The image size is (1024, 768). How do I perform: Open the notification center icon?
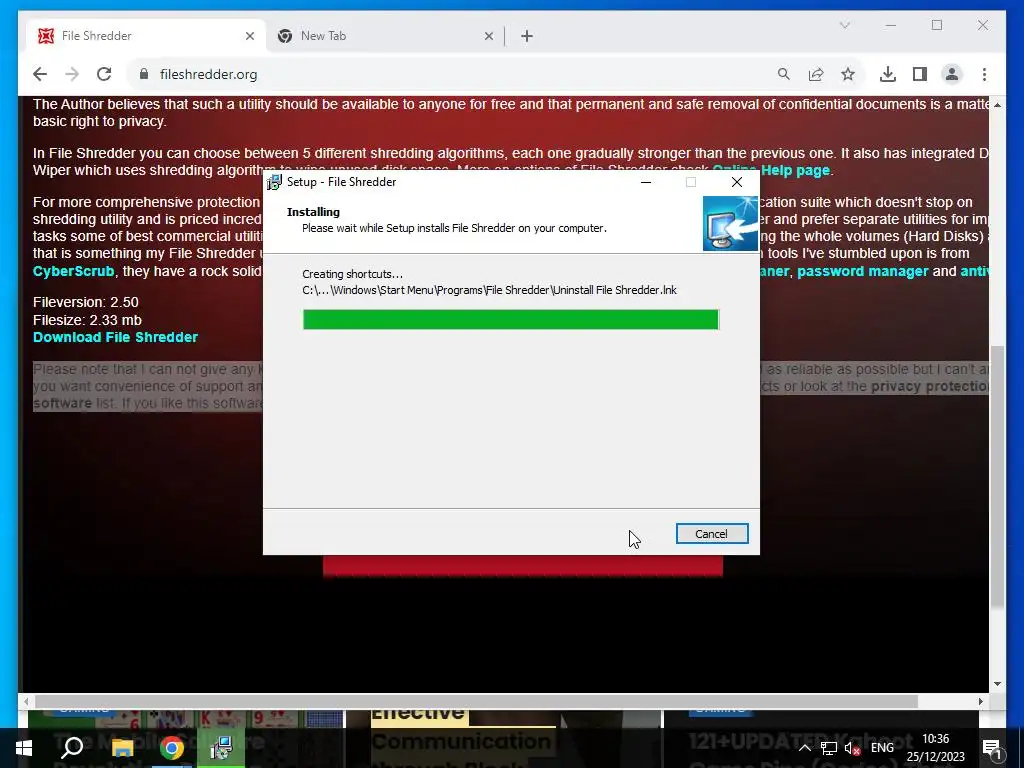(992, 748)
